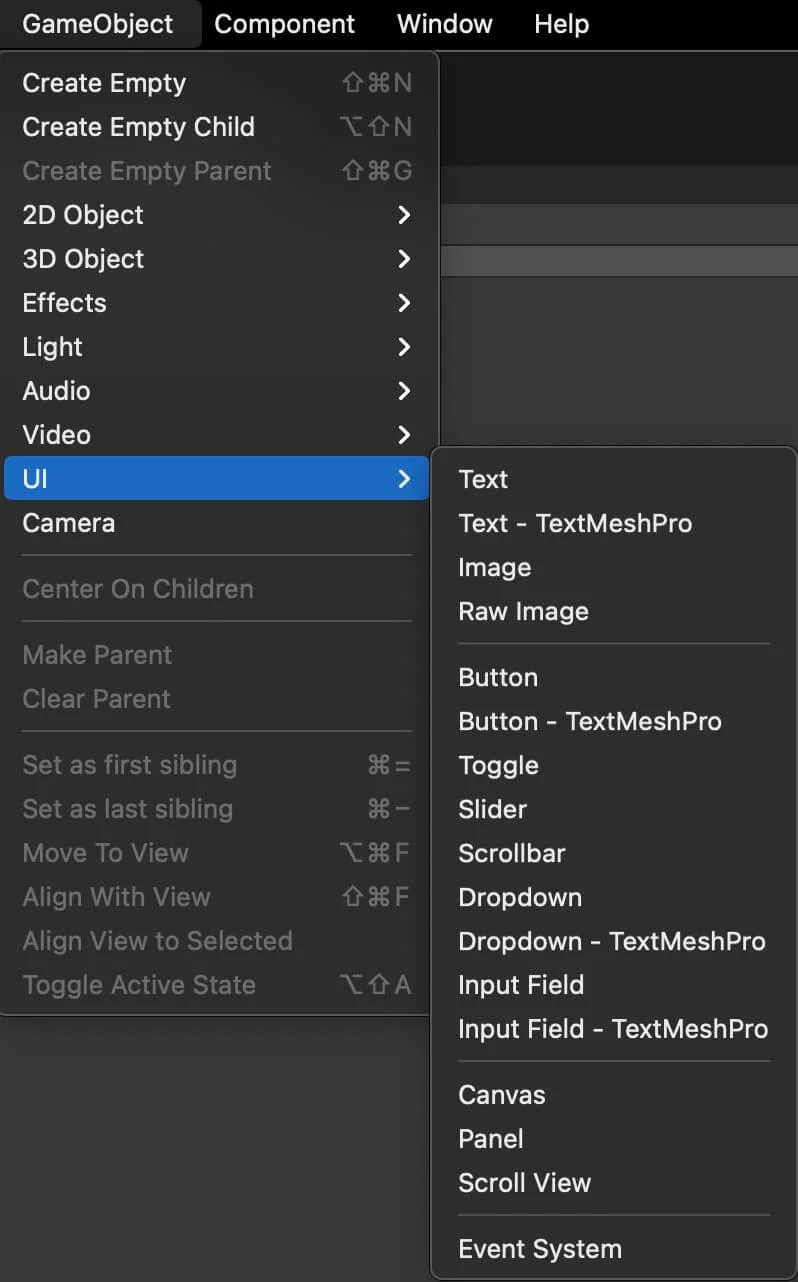Open the Component menu

click(285, 24)
